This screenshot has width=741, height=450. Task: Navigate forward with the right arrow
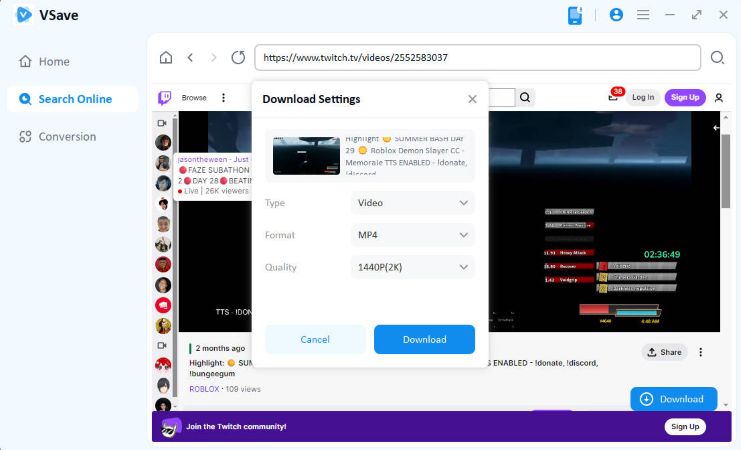214,58
